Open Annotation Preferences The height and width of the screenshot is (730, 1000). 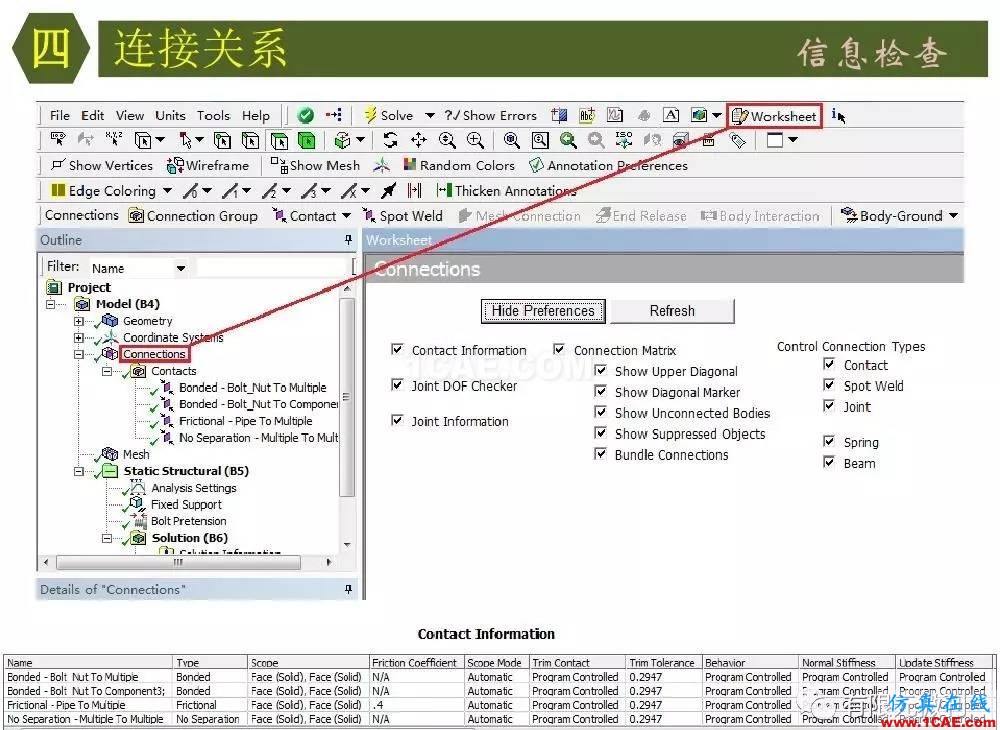tap(608, 165)
